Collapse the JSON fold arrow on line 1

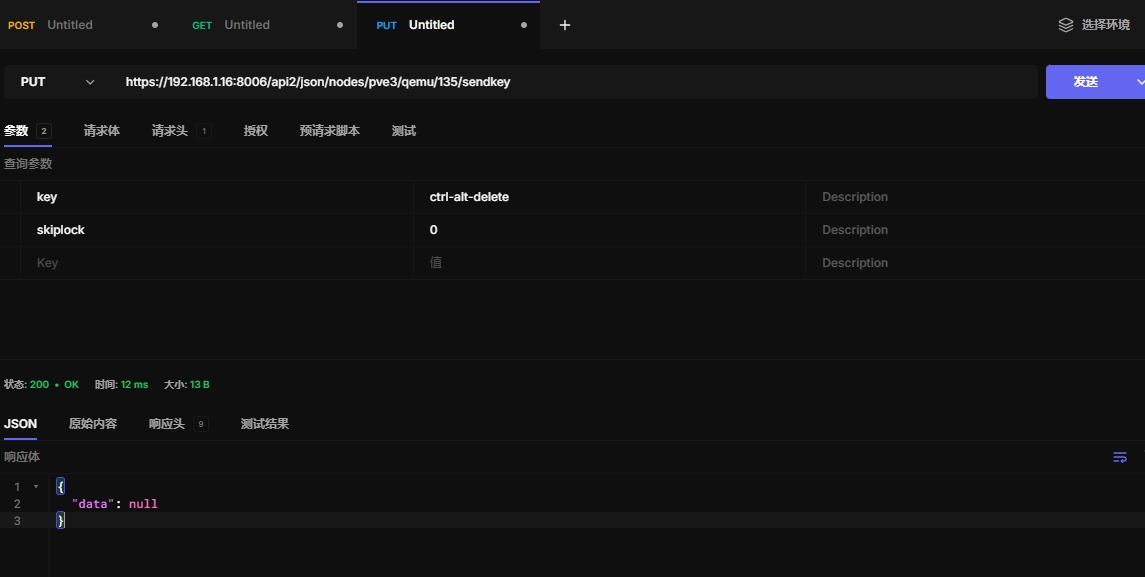(36, 487)
